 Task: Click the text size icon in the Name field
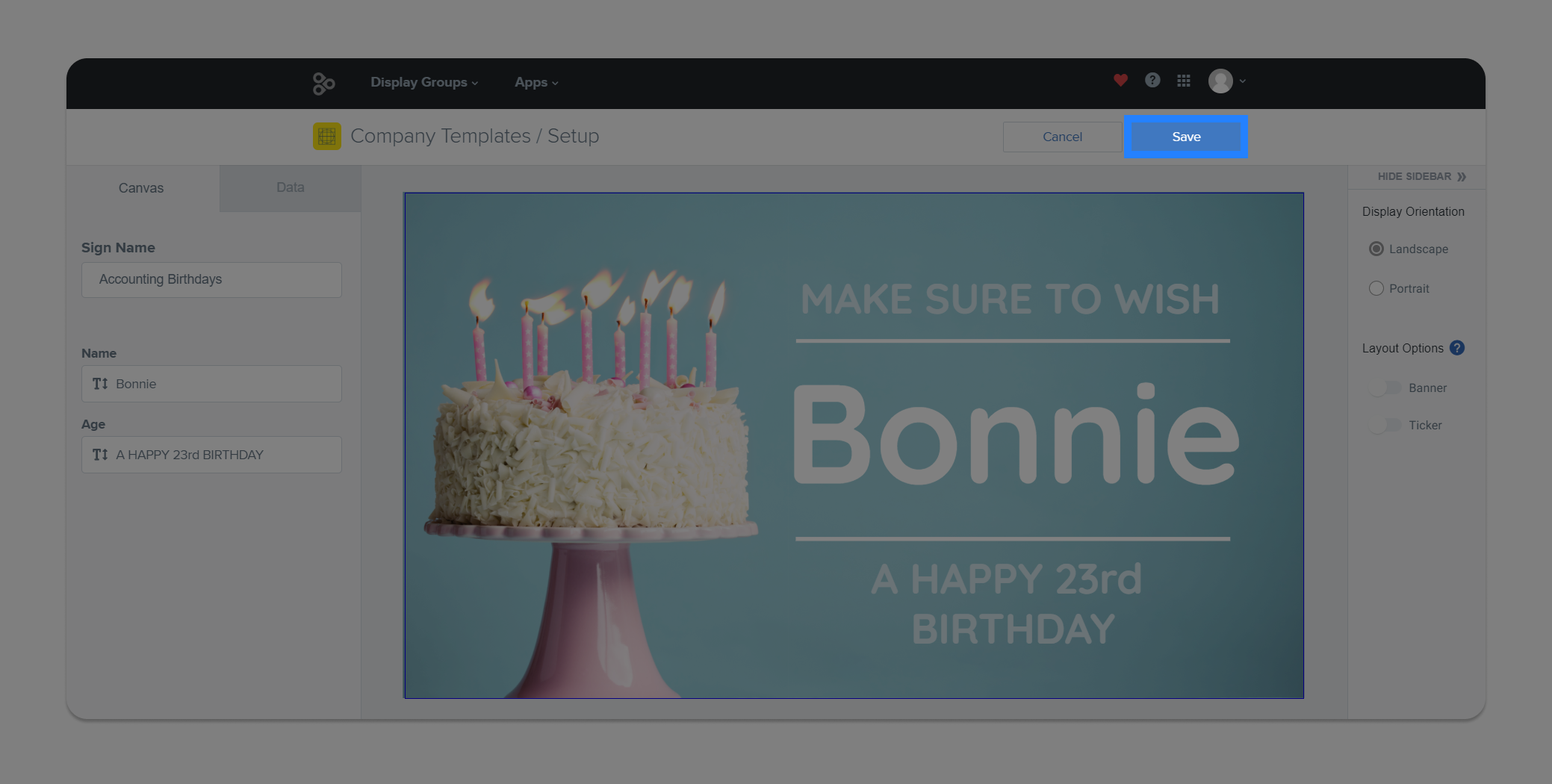[100, 384]
